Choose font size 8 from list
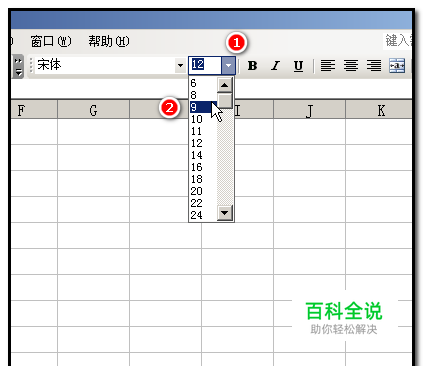423x366 pixels. coord(203,95)
